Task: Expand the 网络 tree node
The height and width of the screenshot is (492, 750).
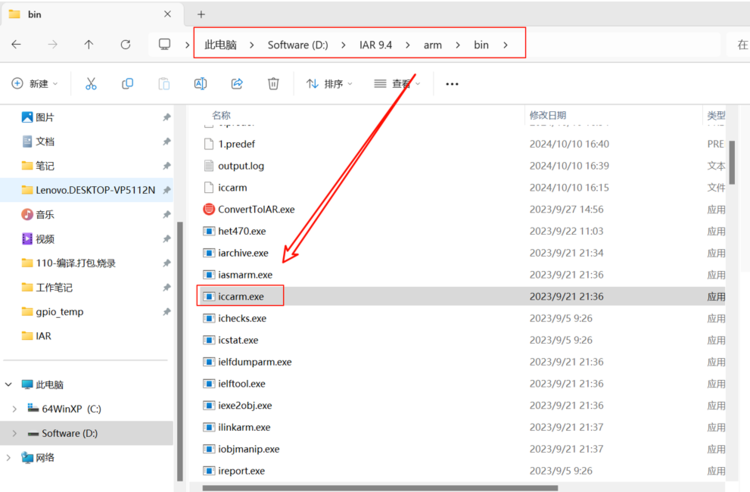Action: click(9, 458)
